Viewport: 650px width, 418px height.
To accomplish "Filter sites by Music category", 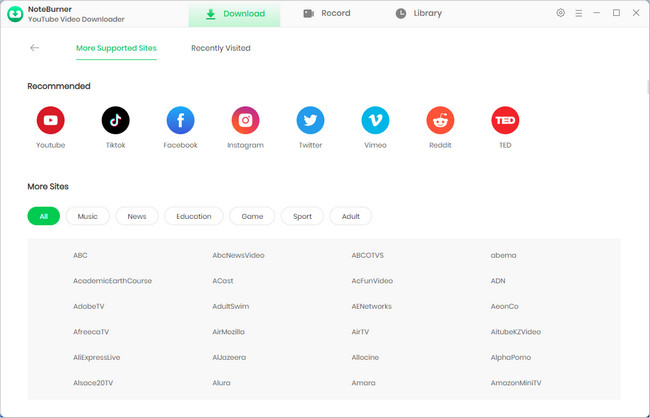I will pos(88,216).
